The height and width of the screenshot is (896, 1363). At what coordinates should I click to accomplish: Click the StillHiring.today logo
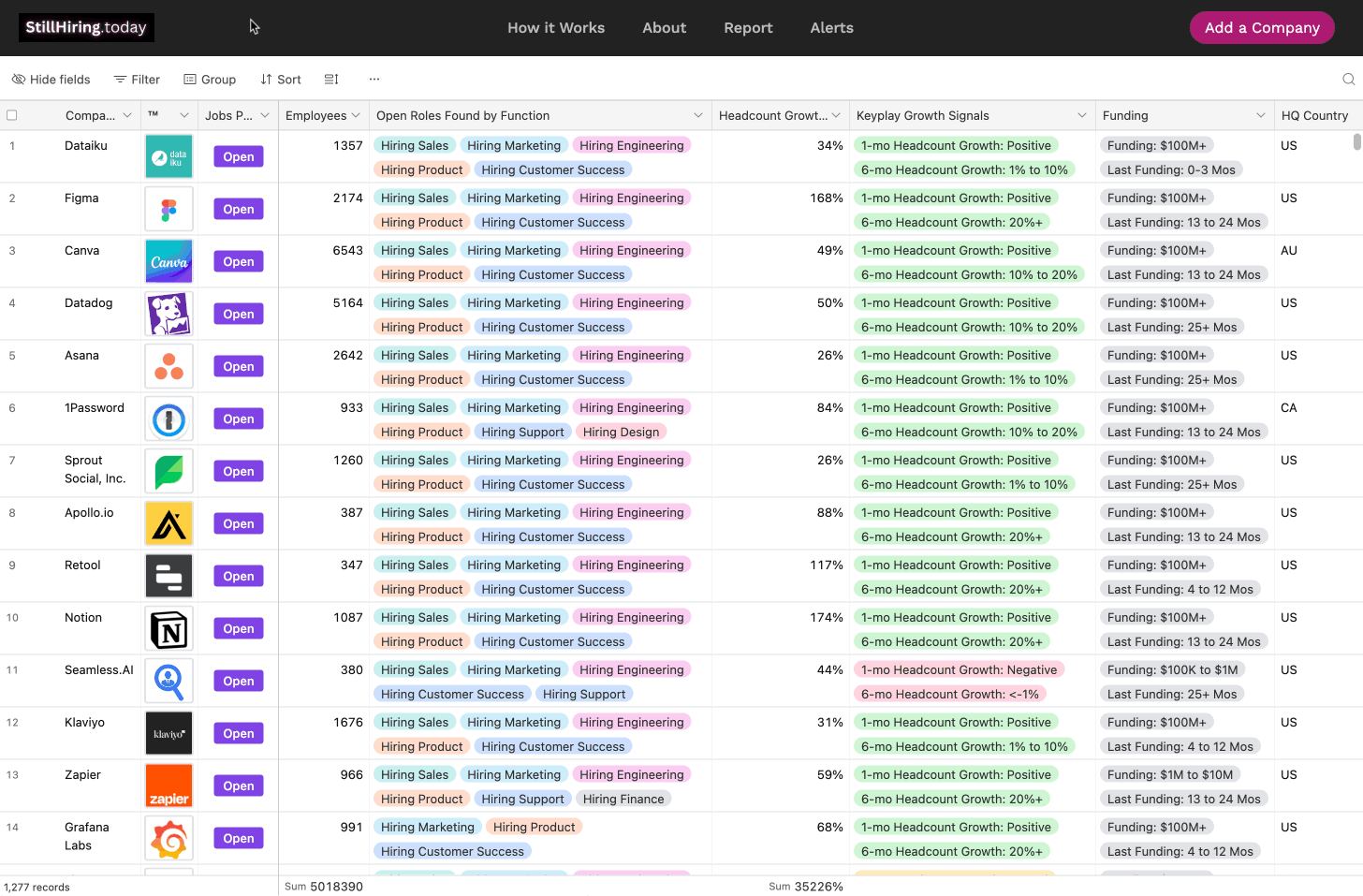(86, 27)
